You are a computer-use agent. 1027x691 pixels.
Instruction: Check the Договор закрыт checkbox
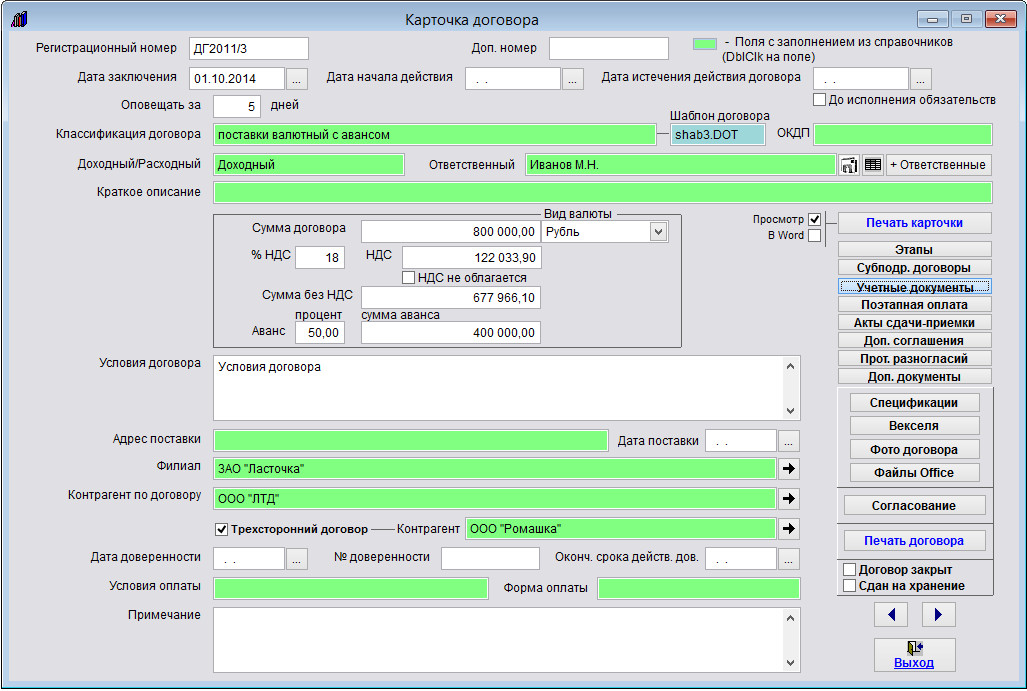849,570
